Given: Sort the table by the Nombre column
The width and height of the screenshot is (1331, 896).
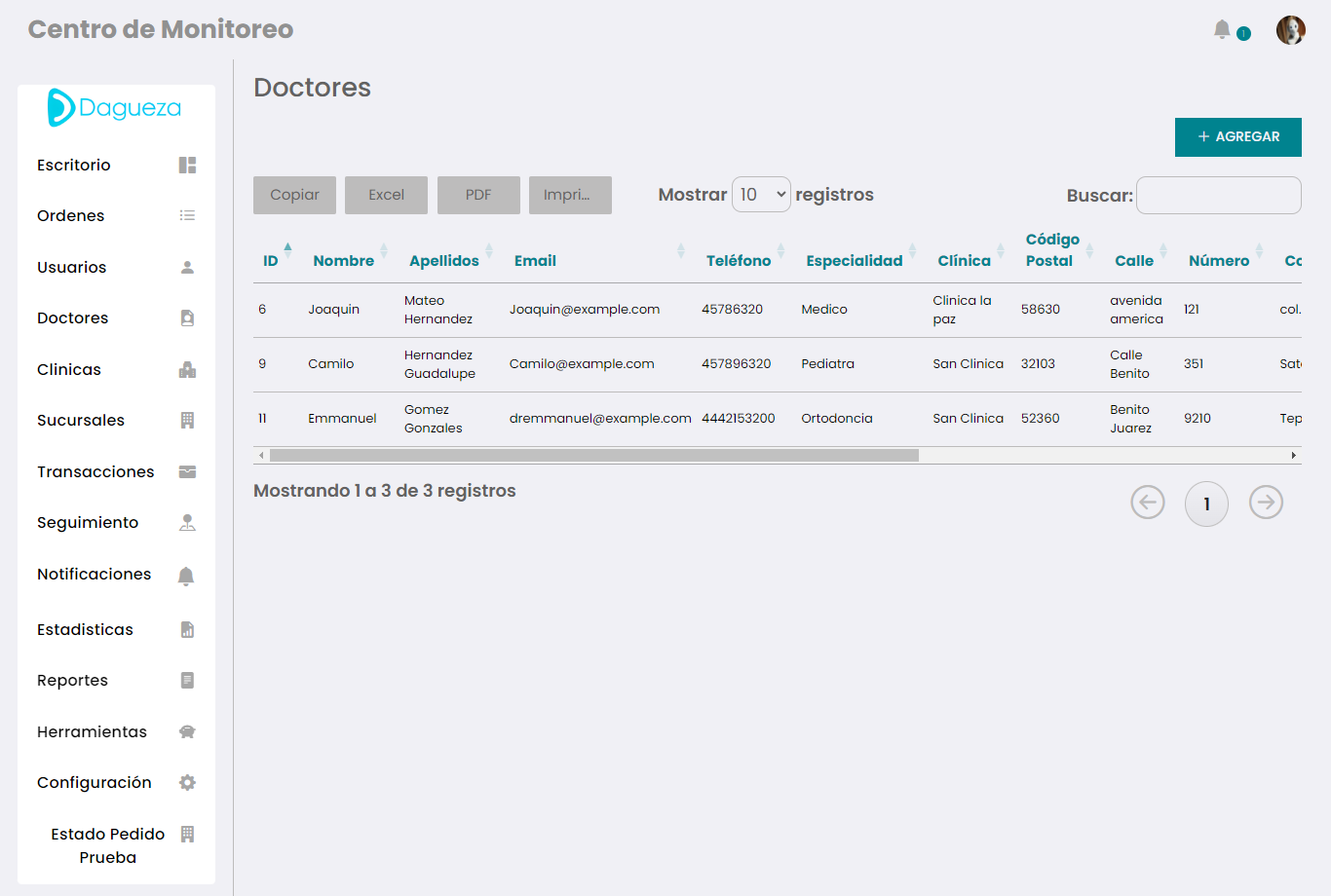Looking at the screenshot, I should point(343,260).
